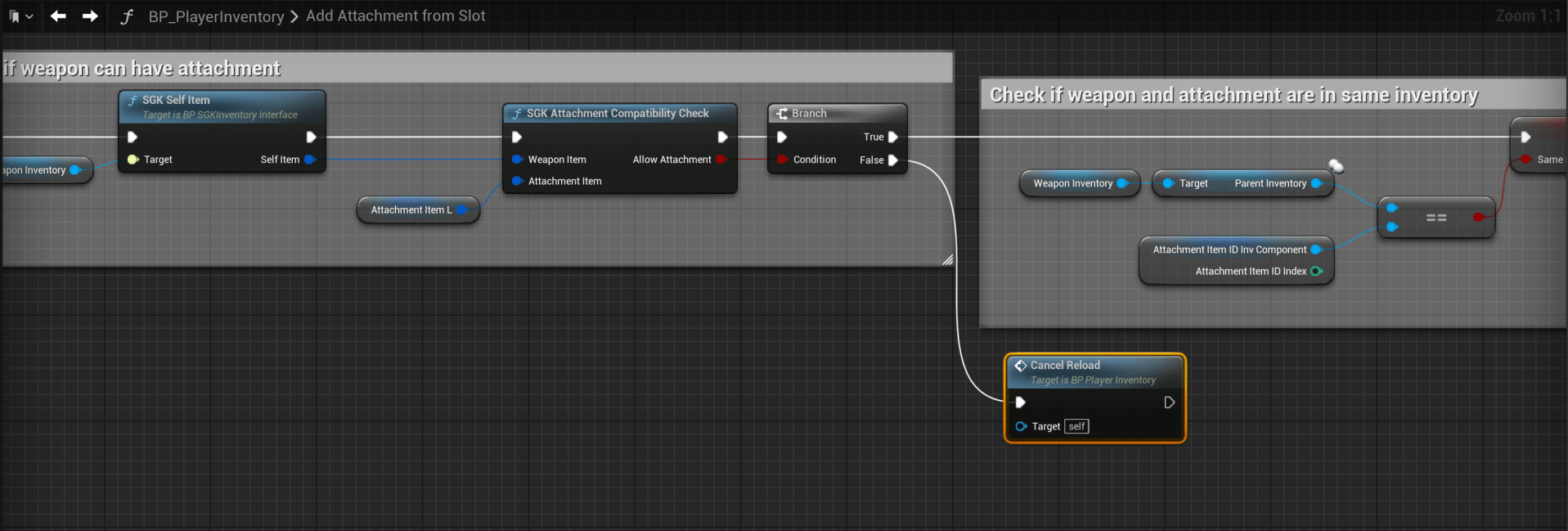Click the Branch node False exec pin
This screenshot has width=1568, height=531.
(x=893, y=160)
